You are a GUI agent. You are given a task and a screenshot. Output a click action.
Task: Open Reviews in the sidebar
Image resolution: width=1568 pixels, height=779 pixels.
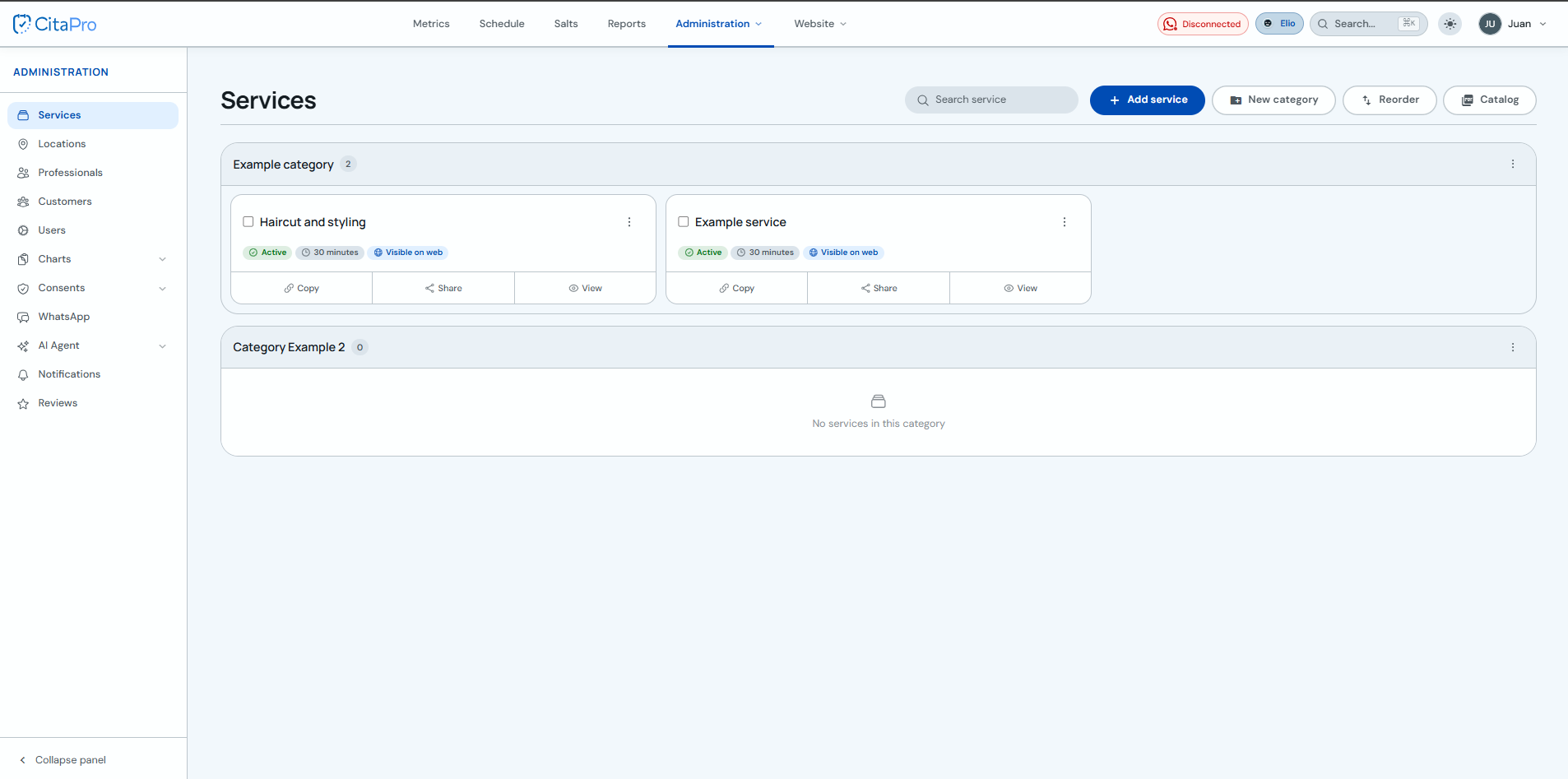(93, 403)
